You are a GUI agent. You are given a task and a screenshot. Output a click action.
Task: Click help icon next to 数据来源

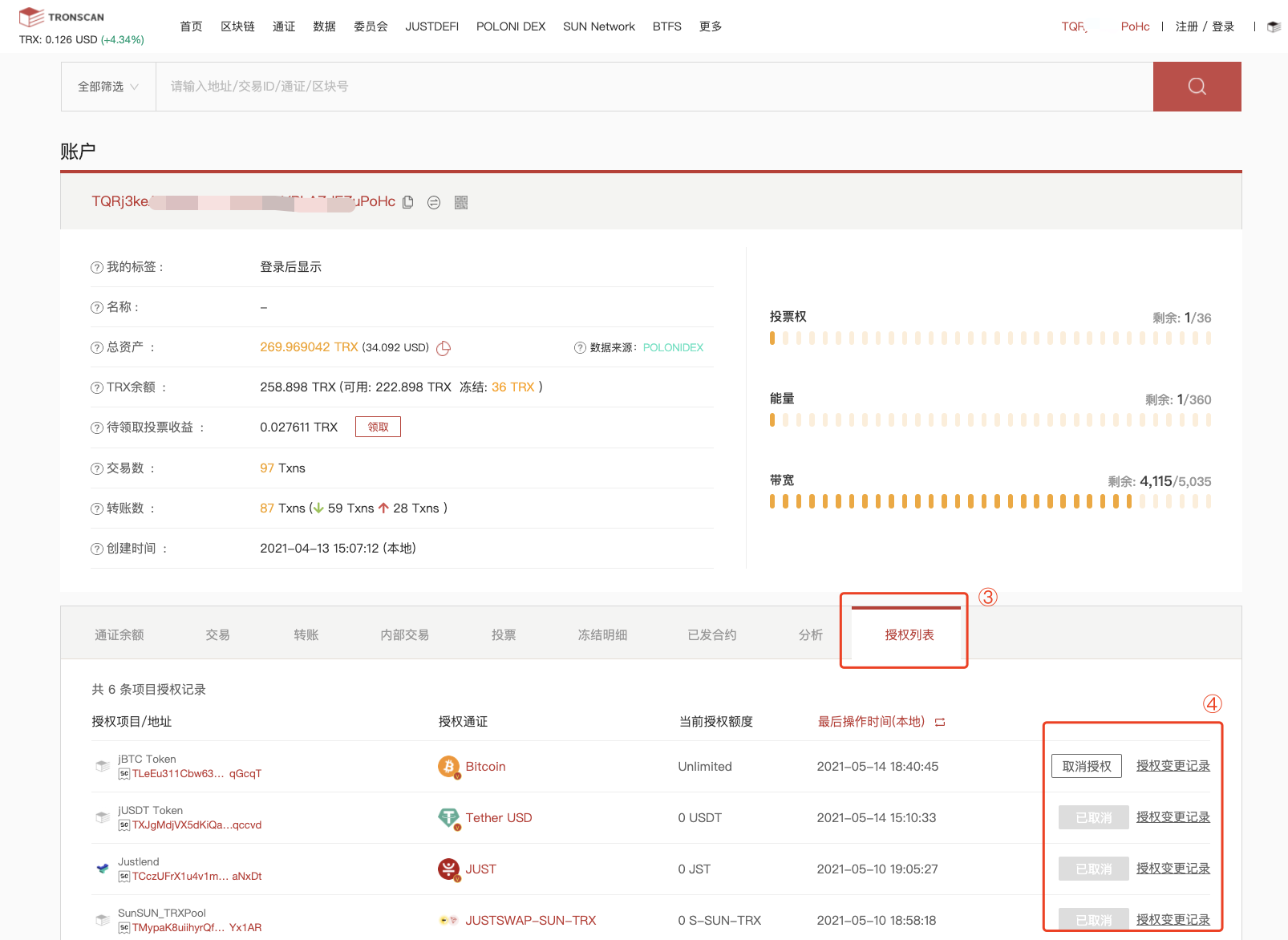click(580, 347)
